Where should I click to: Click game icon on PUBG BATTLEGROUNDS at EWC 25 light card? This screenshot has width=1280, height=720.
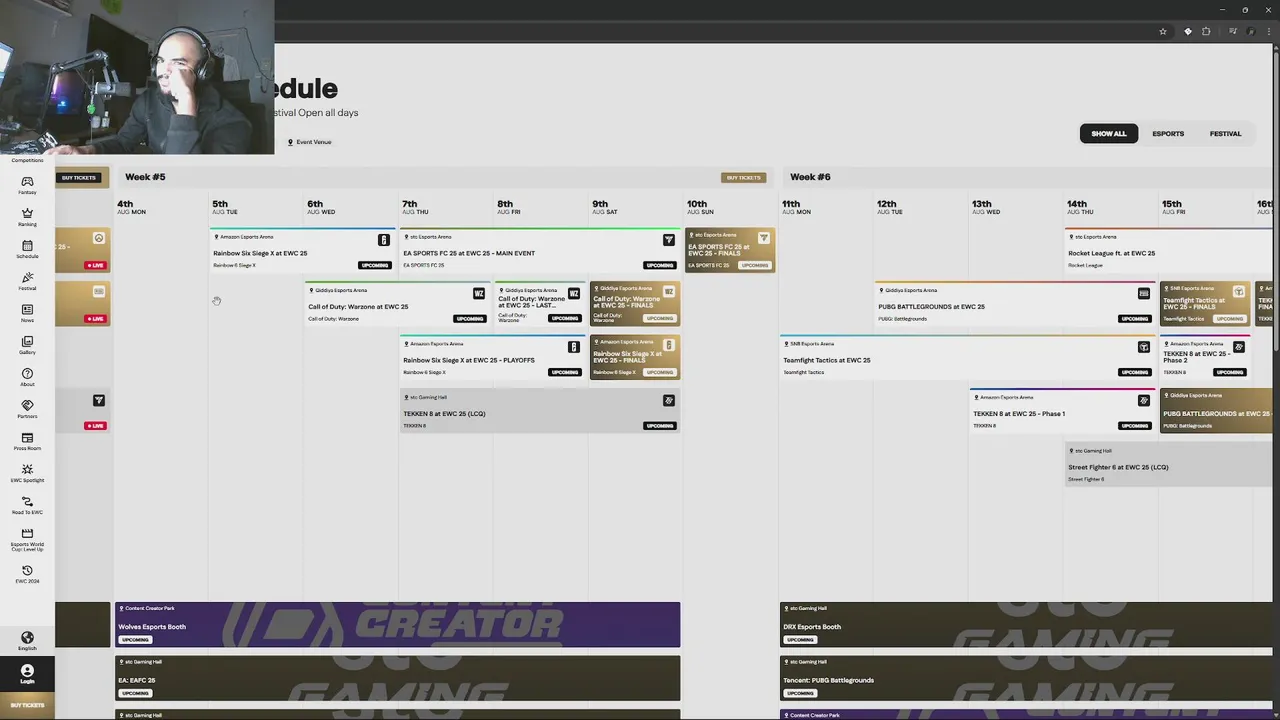[x=1144, y=293]
